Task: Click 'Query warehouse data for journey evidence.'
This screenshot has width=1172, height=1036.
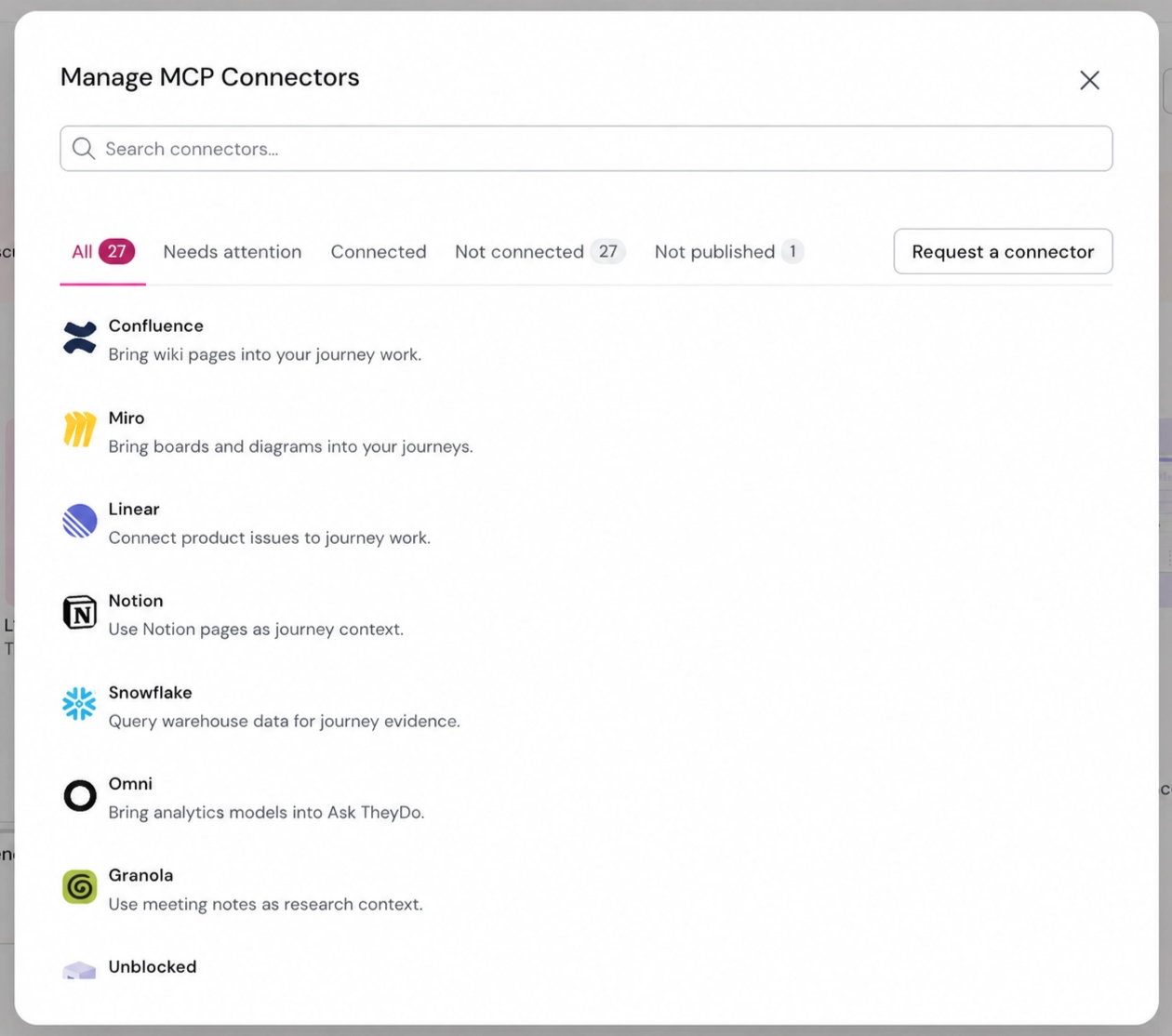Action: [x=285, y=721]
